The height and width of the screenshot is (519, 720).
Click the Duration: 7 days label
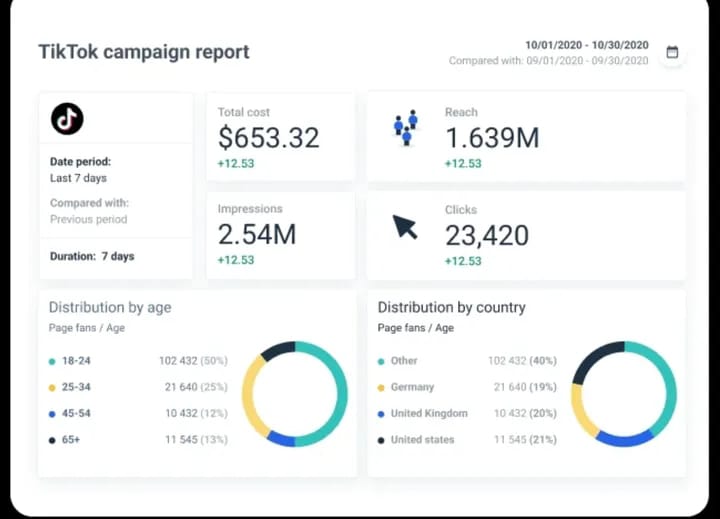(x=92, y=256)
